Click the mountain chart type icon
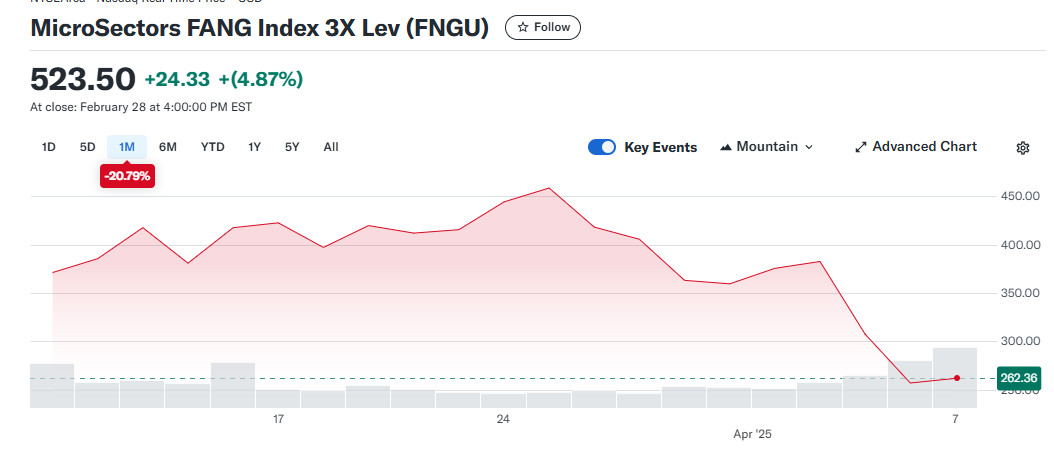This screenshot has height=459, width=1054. point(725,147)
